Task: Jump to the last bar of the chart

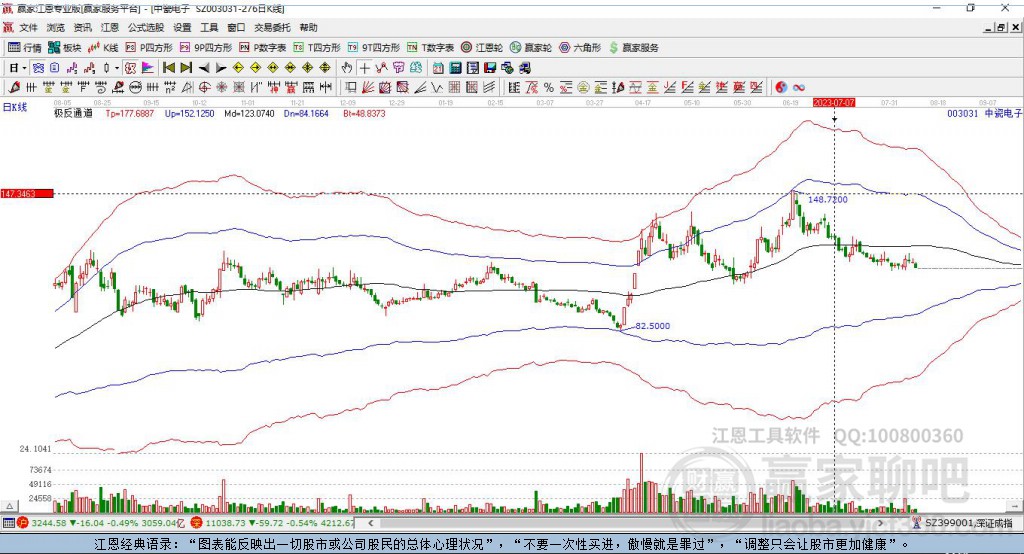Action: click(x=186, y=68)
